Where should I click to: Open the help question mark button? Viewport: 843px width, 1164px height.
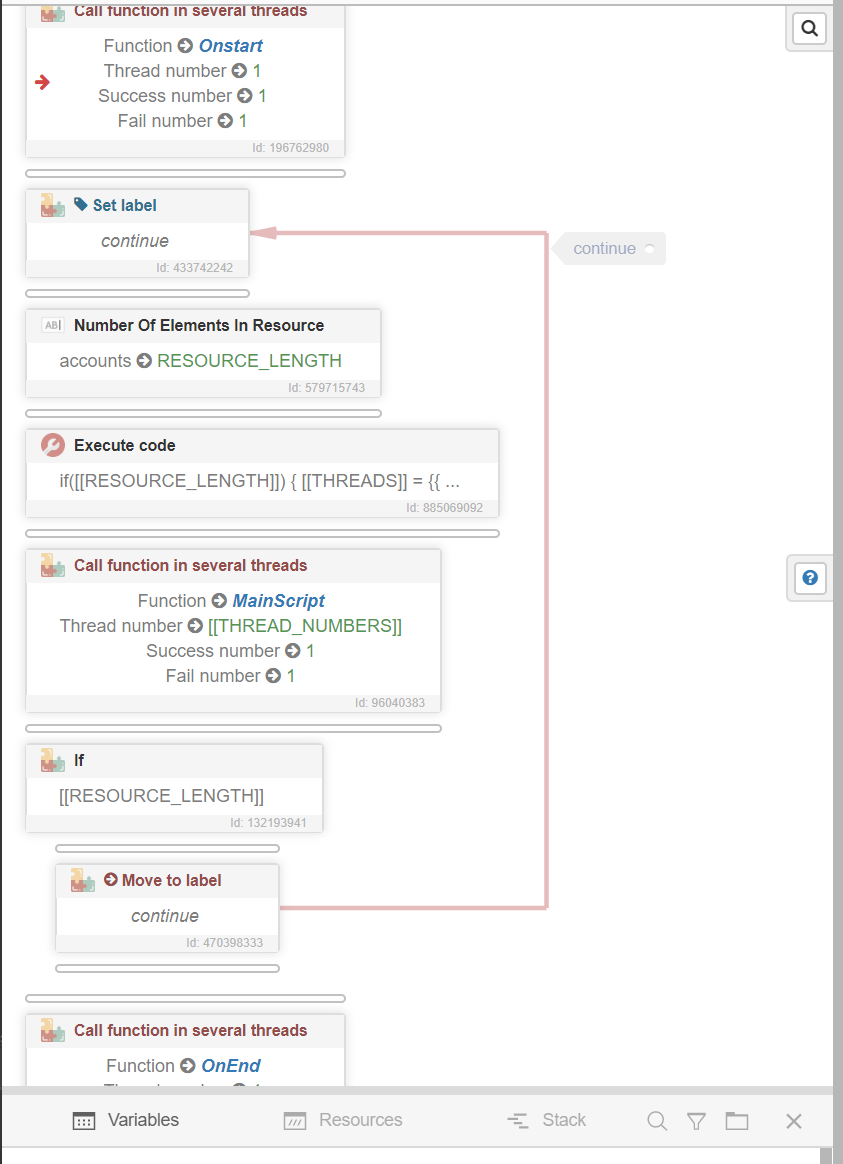tap(810, 578)
